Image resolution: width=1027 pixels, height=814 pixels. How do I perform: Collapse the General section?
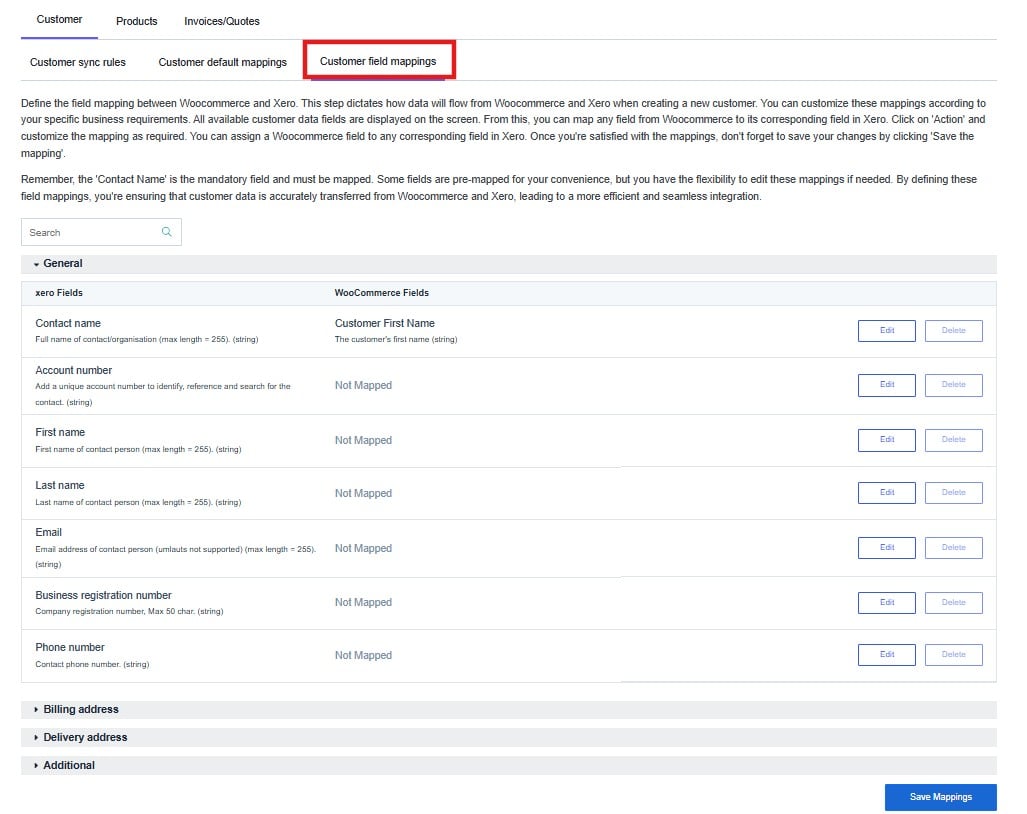508,263
